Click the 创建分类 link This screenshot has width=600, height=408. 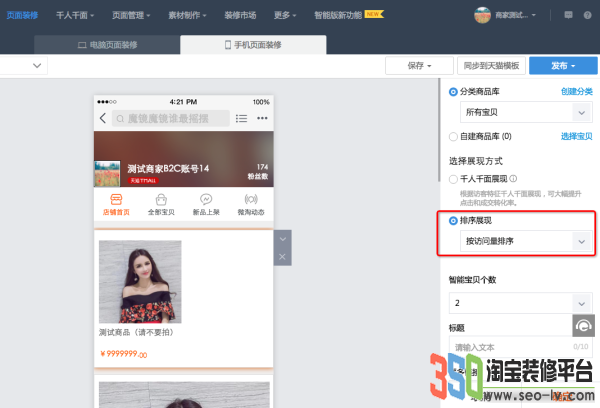577,91
